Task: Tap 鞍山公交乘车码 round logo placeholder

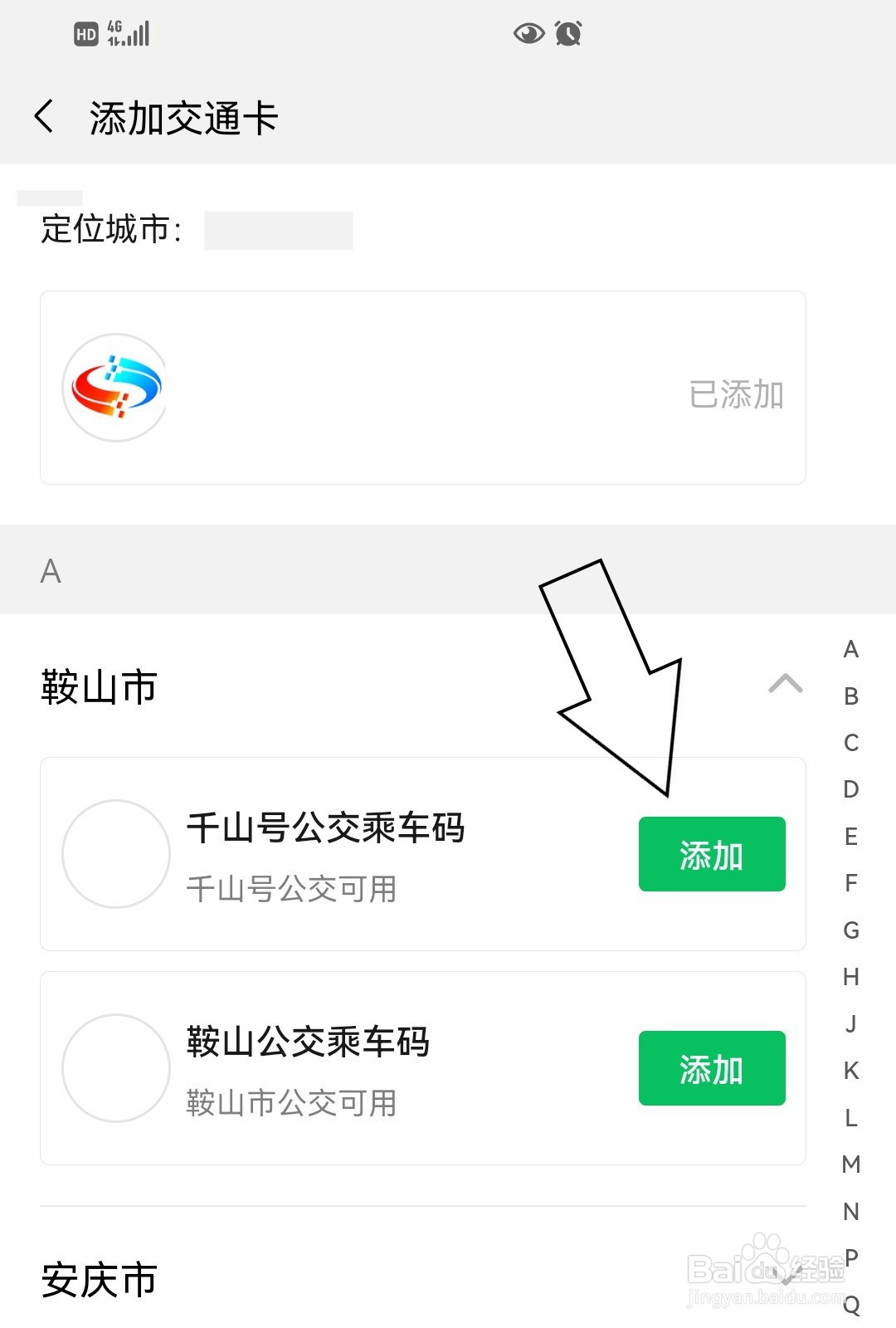Action: (116, 1068)
